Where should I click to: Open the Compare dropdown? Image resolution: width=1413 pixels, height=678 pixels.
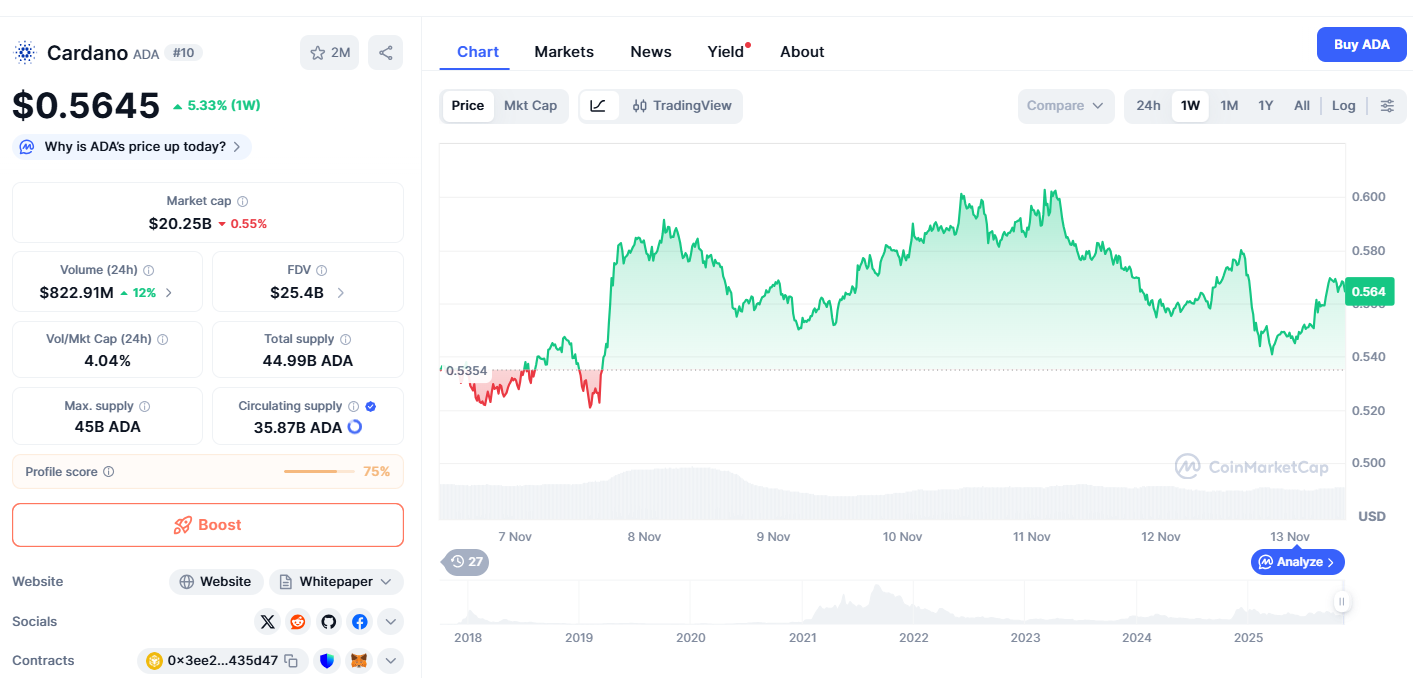(x=1065, y=106)
